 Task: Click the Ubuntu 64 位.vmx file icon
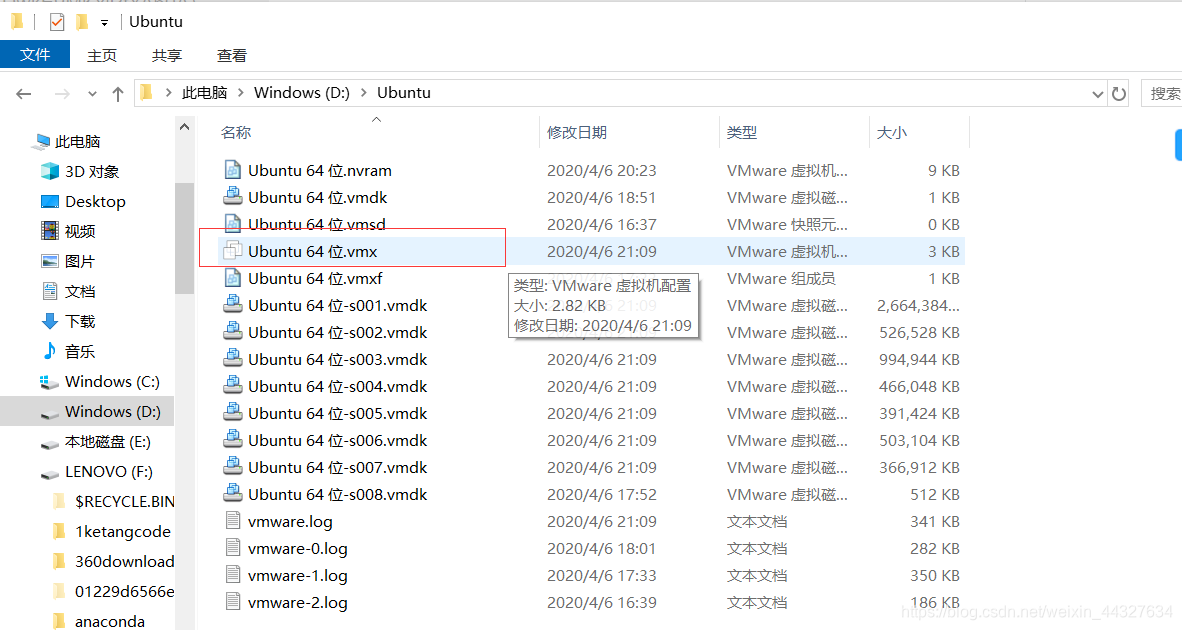233,250
